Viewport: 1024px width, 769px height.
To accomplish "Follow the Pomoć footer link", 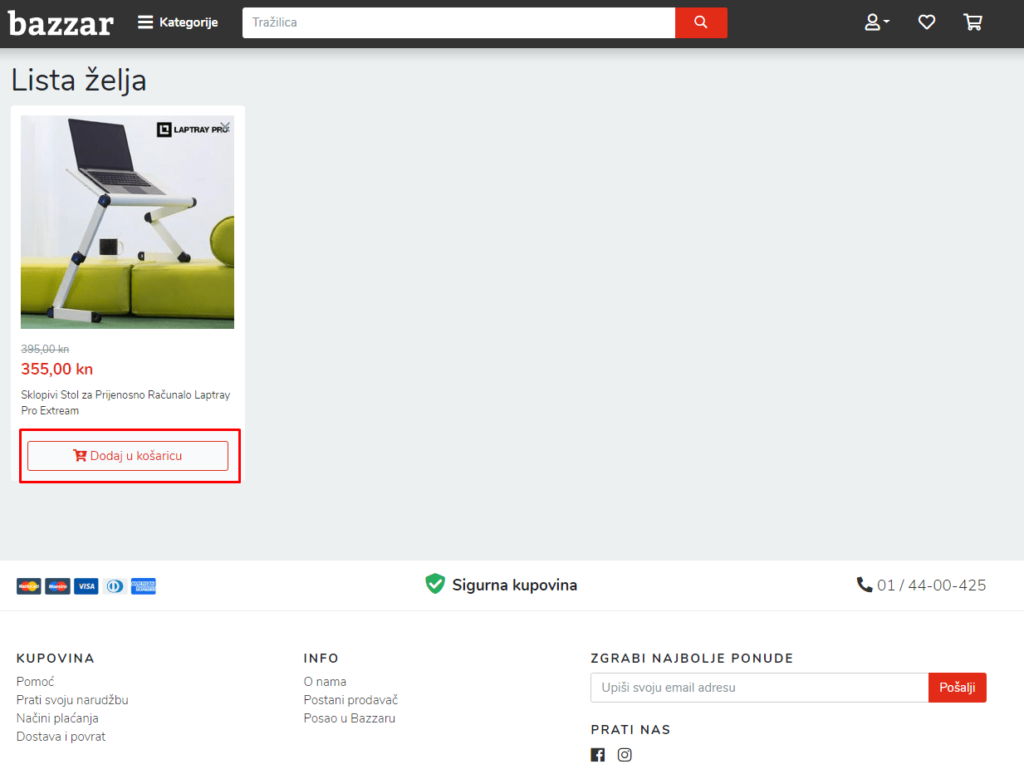I will point(35,682).
